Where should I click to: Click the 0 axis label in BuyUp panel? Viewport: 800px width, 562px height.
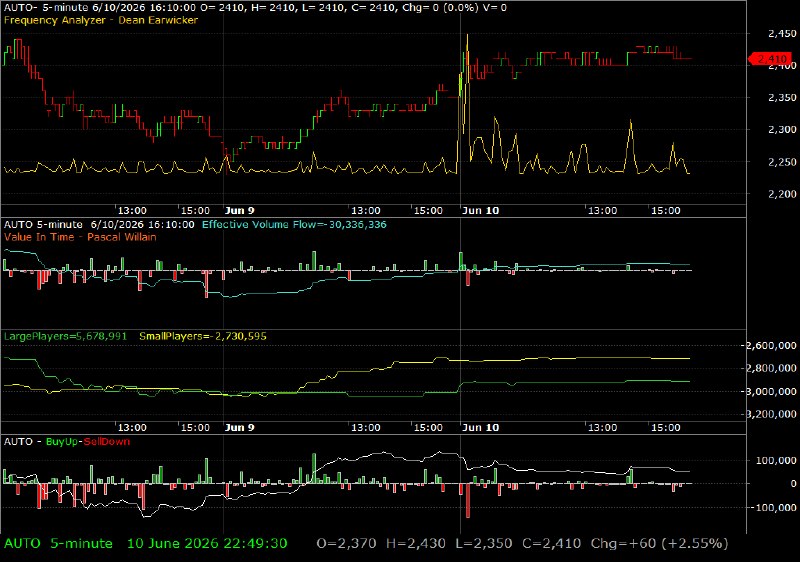click(x=793, y=483)
